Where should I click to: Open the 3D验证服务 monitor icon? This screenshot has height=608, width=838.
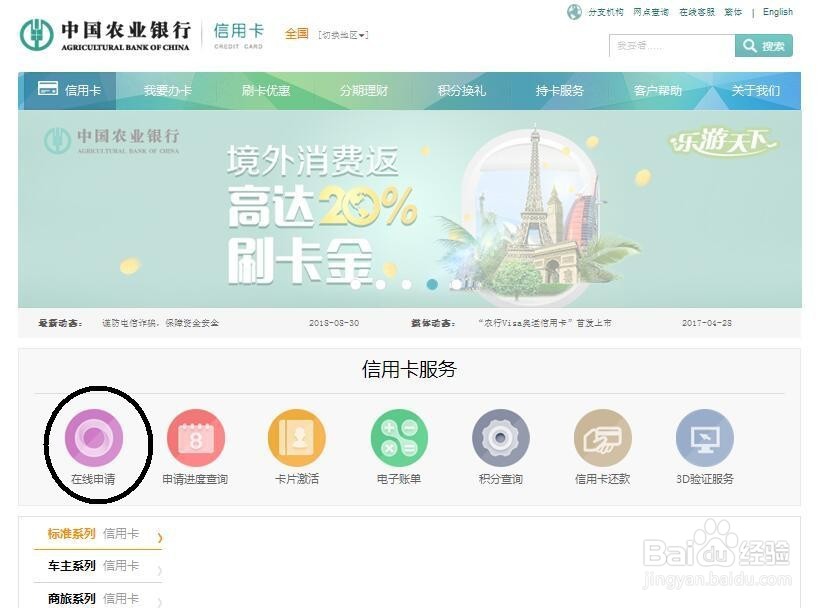click(x=704, y=438)
